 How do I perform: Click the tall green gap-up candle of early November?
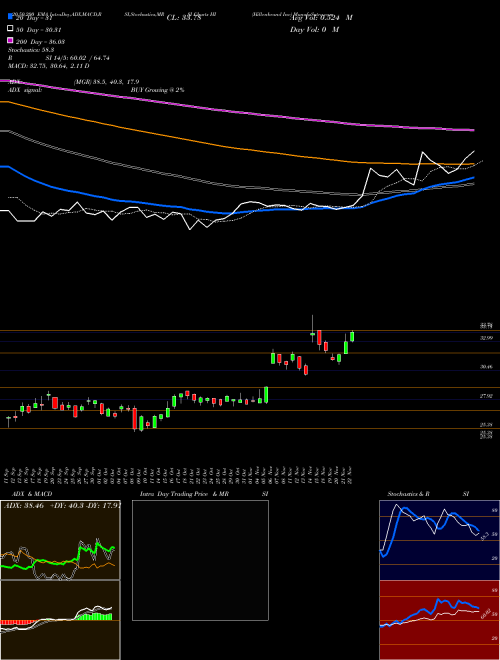click(266, 395)
